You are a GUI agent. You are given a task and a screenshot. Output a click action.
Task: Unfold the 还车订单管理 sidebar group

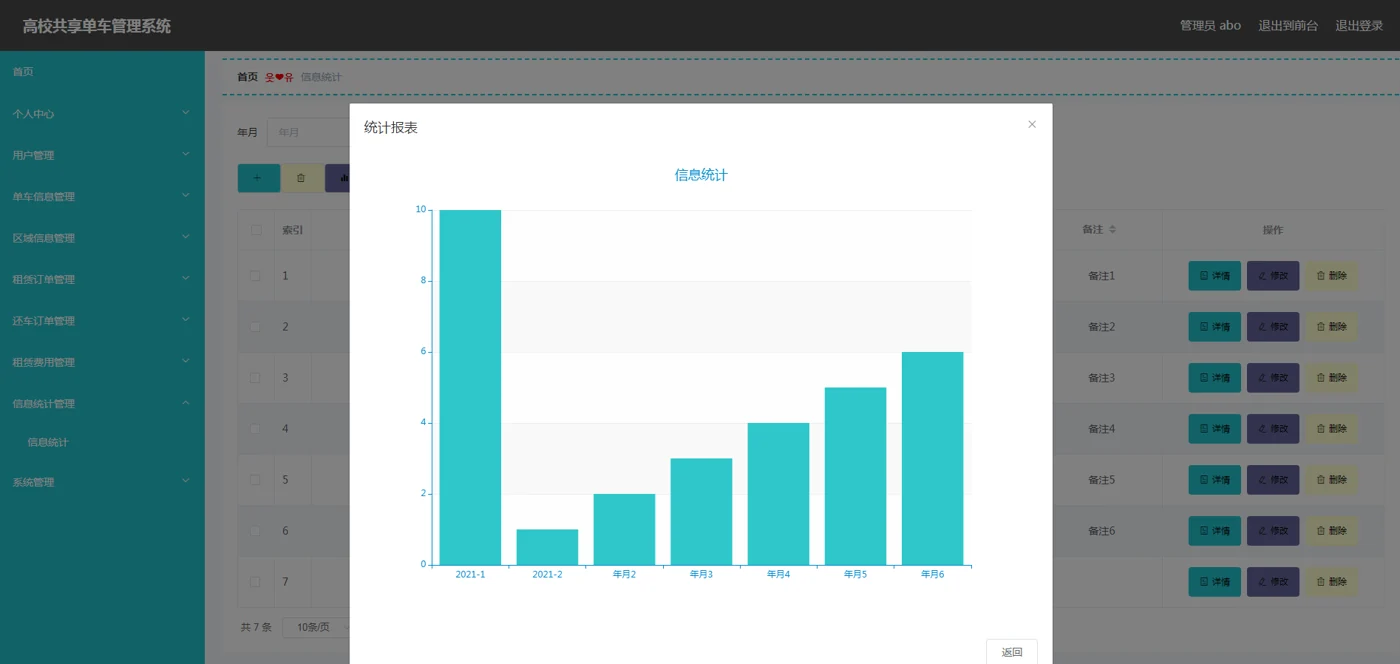click(x=102, y=321)
